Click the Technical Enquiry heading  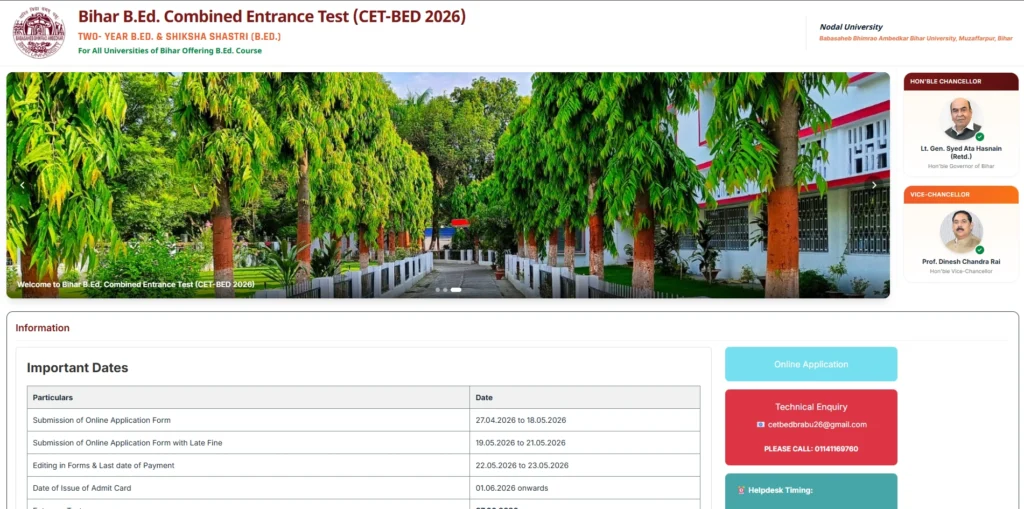pyautogui.click(x=811, y=406)
